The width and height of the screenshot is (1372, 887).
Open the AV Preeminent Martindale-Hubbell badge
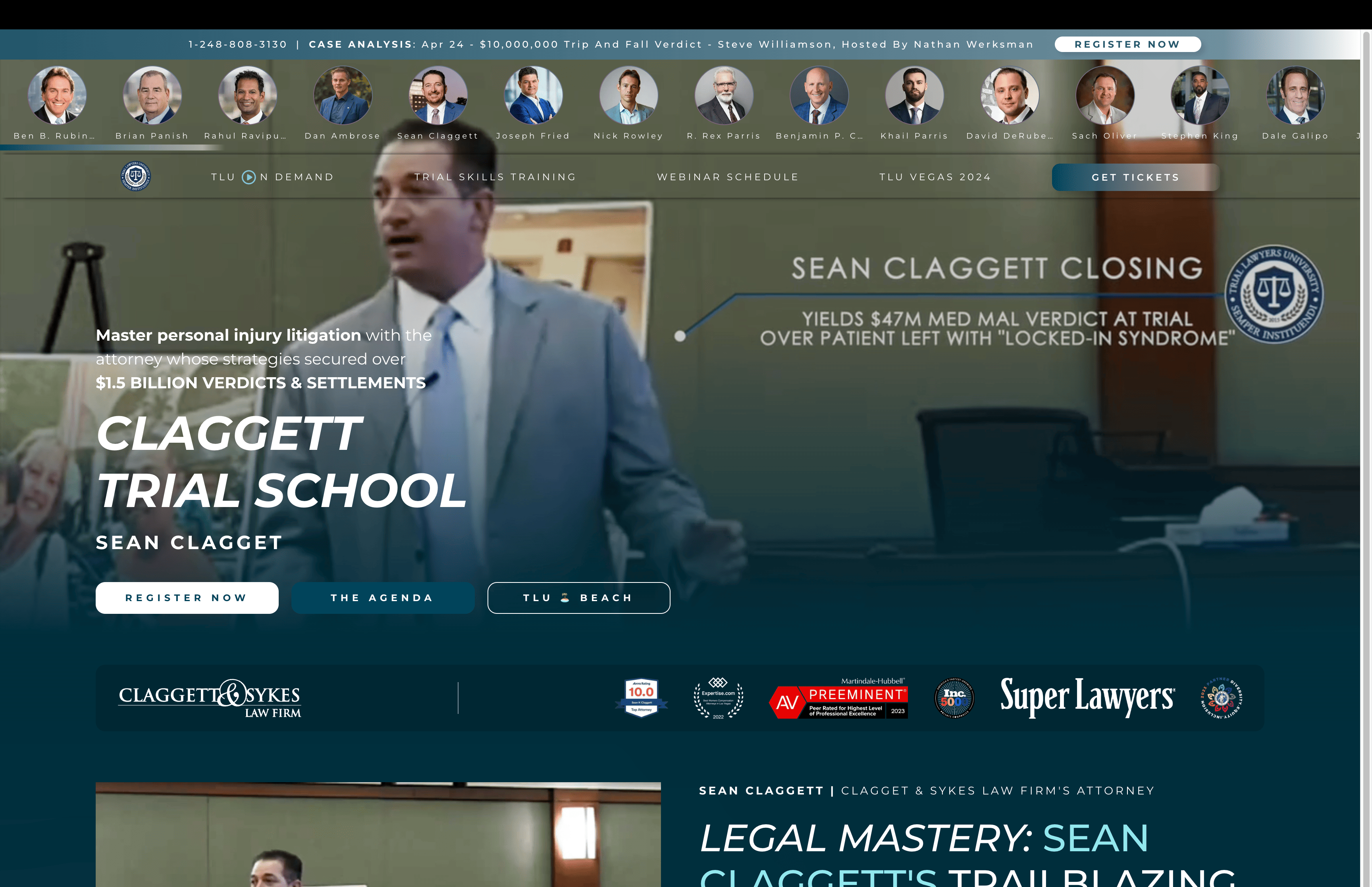pos(838,699)
